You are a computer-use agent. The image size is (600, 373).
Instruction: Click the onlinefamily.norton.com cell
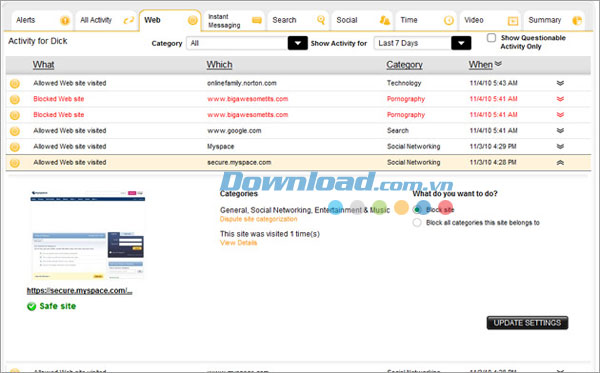point(242,83)
